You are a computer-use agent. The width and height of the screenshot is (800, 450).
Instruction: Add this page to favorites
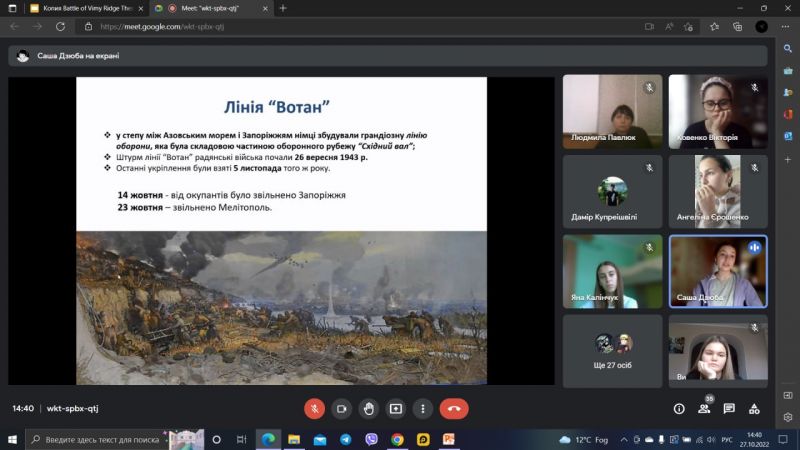(688, 27)
